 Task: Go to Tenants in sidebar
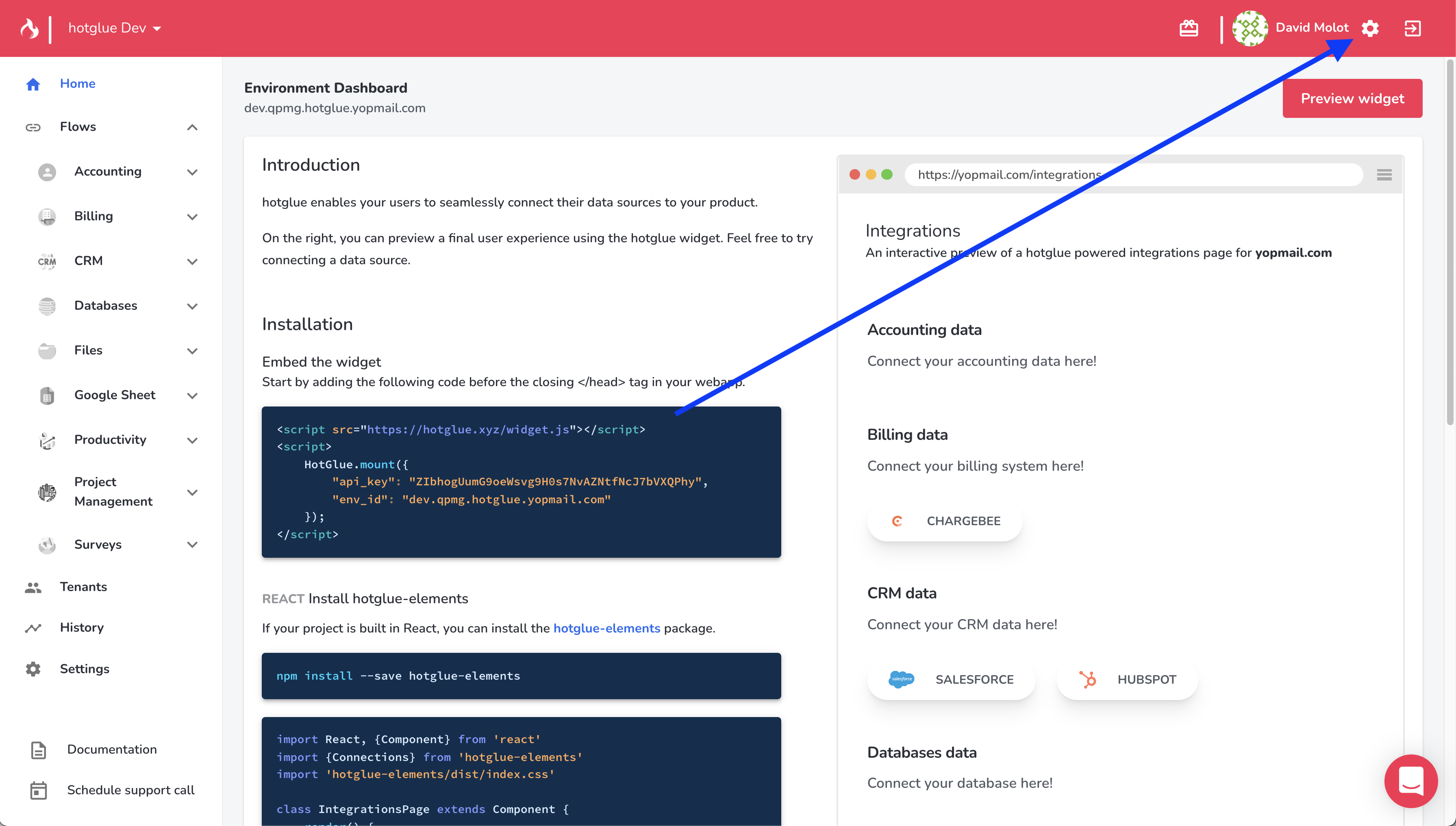point(83,587)
